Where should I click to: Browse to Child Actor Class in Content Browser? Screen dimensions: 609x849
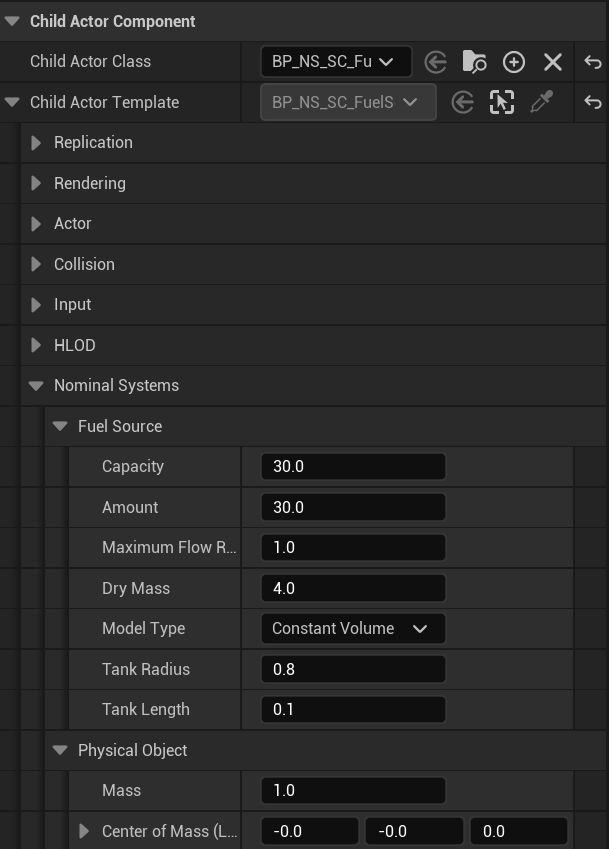tap(474, 62)
